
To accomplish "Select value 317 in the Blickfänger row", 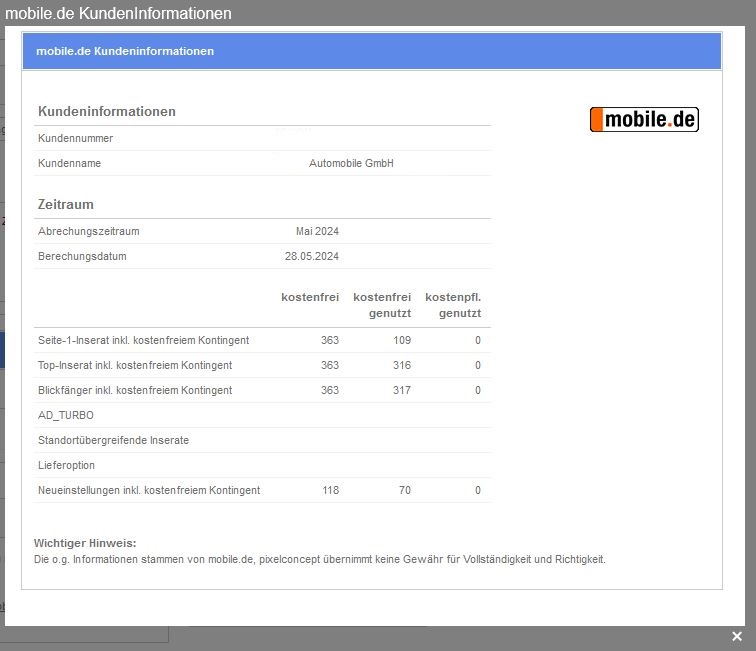I will [x=402, y=391].
